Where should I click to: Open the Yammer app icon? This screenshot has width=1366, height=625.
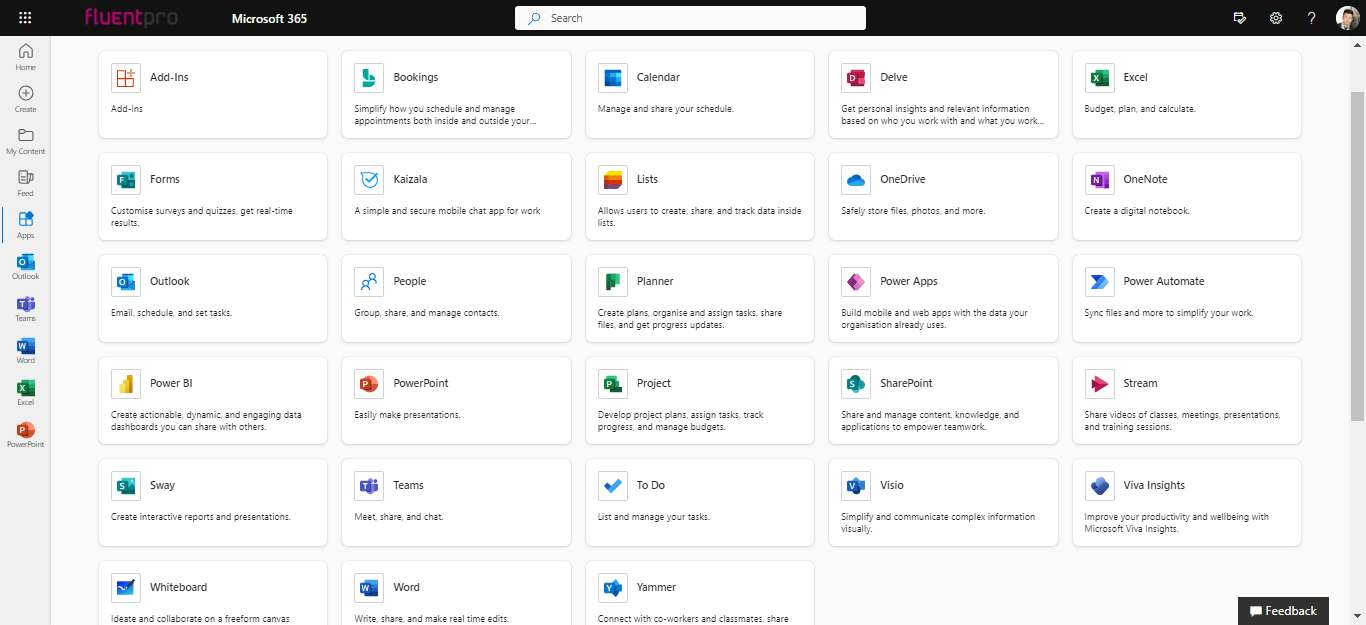pos(612,588)
